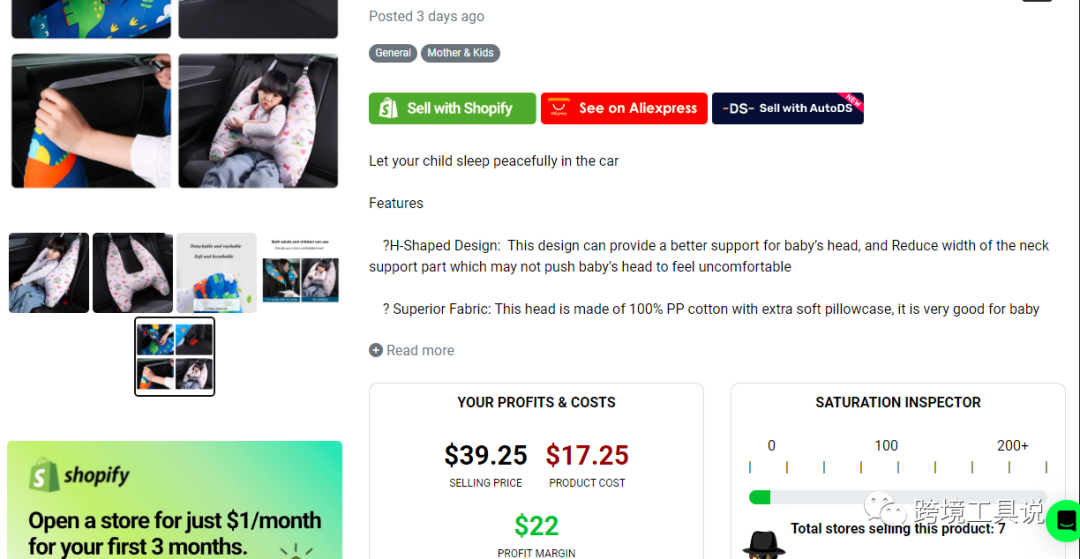
Task: Click the Shopify logo in the ad banner
Action: tap(80, 476)
